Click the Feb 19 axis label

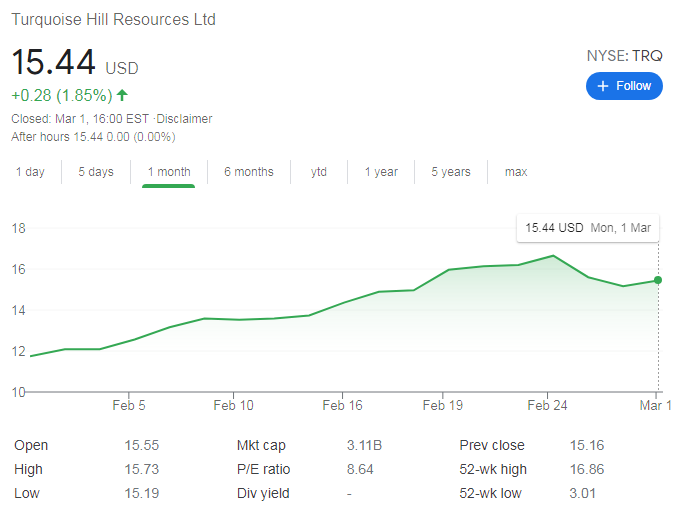(443, 405)
